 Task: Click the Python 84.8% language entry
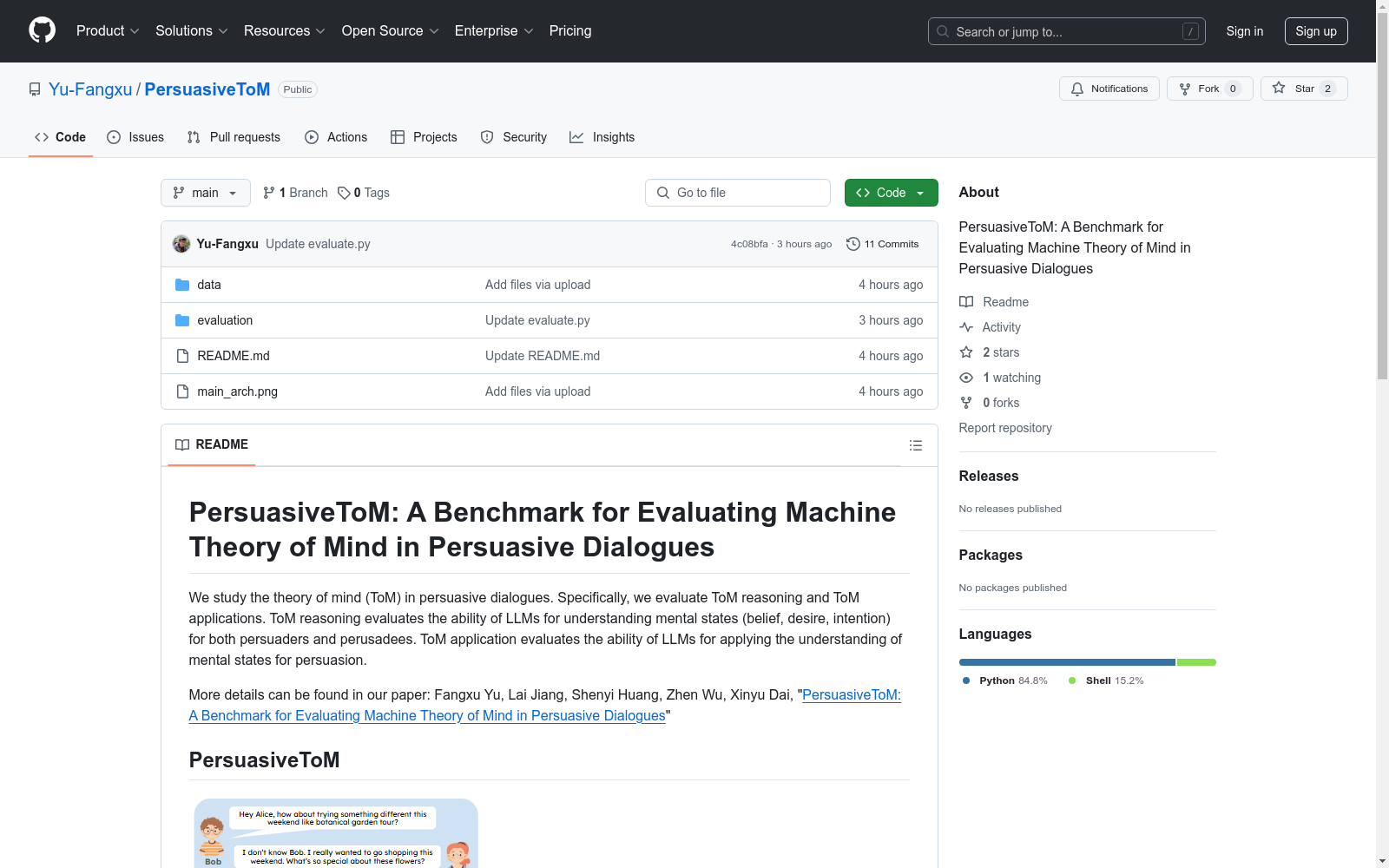(1004, 681)
